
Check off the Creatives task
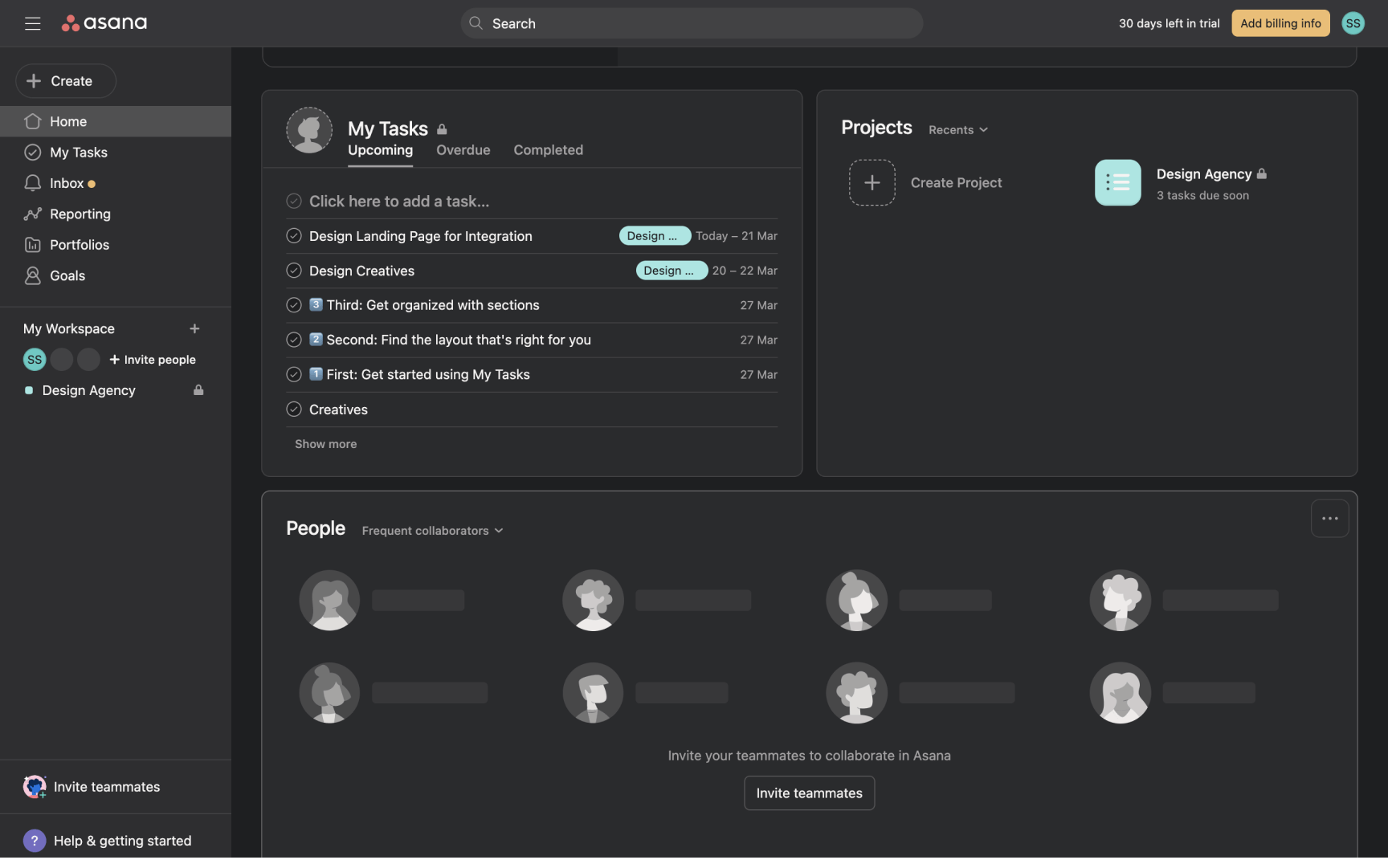click(293, 409)
